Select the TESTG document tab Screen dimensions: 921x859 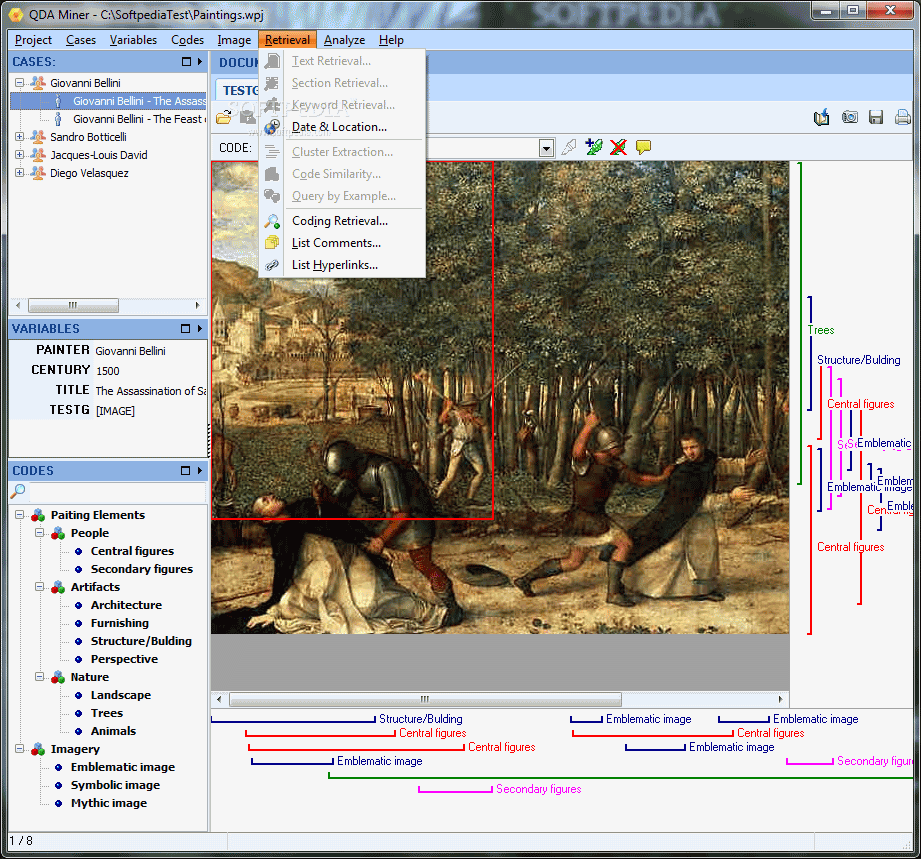pos(240,90)
